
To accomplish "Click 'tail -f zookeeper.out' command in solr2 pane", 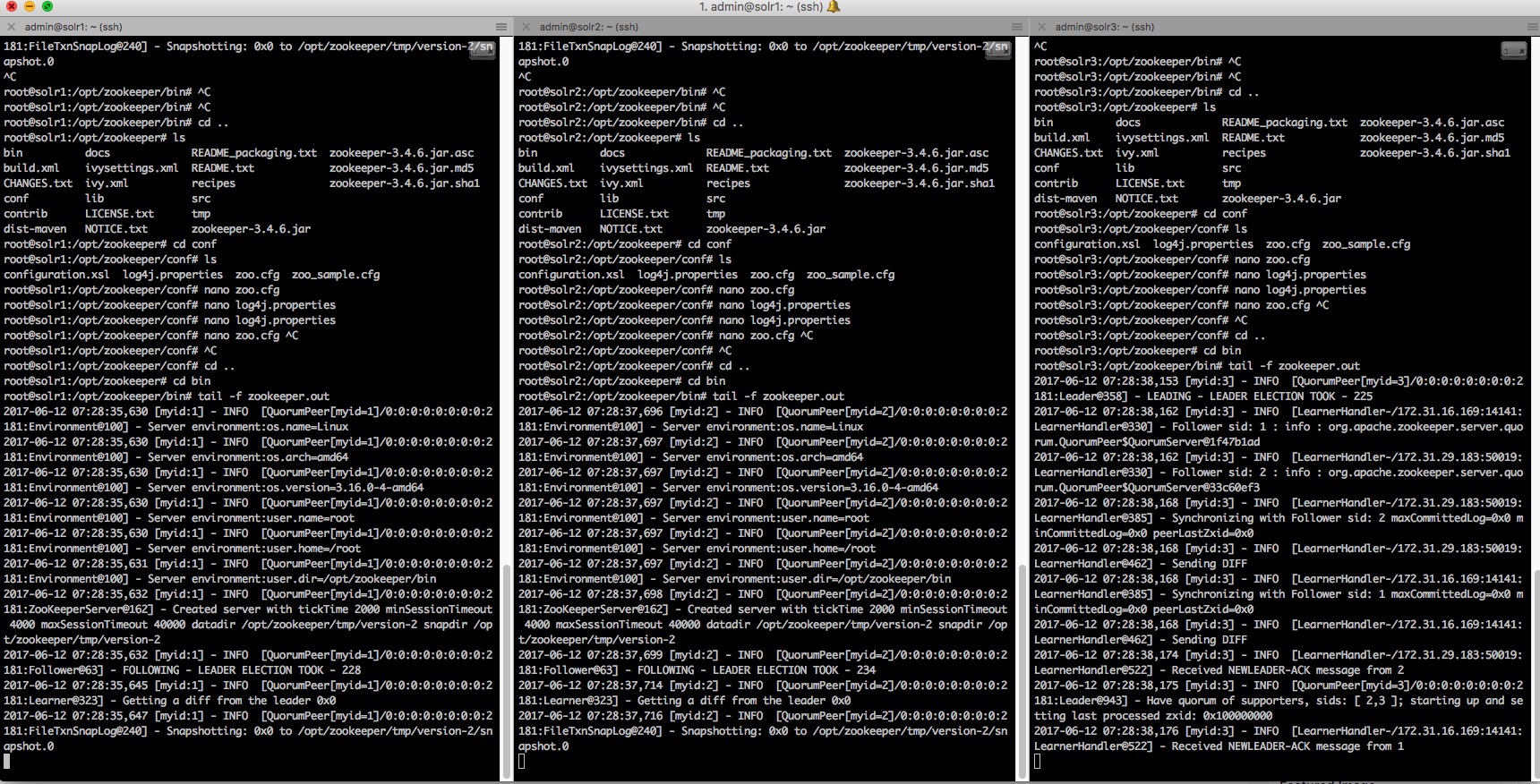I will coord(778,396).
